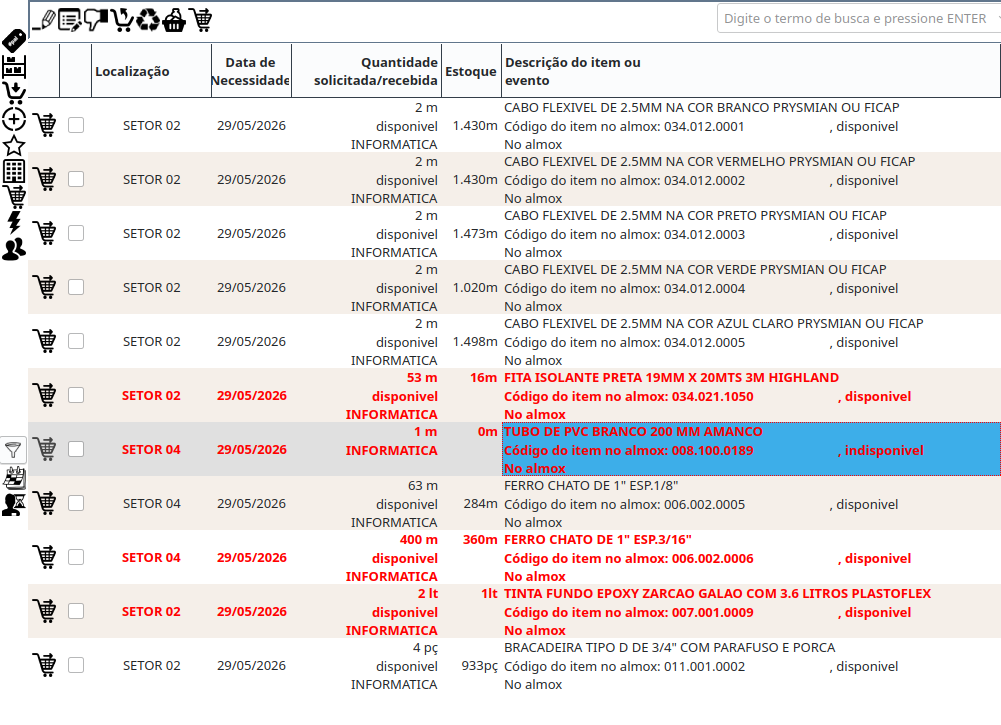Tick the checkbox for CABO FLEXIVEL BRANCO row
This screenshot has height=725, width=1001.
pos(76,125)
